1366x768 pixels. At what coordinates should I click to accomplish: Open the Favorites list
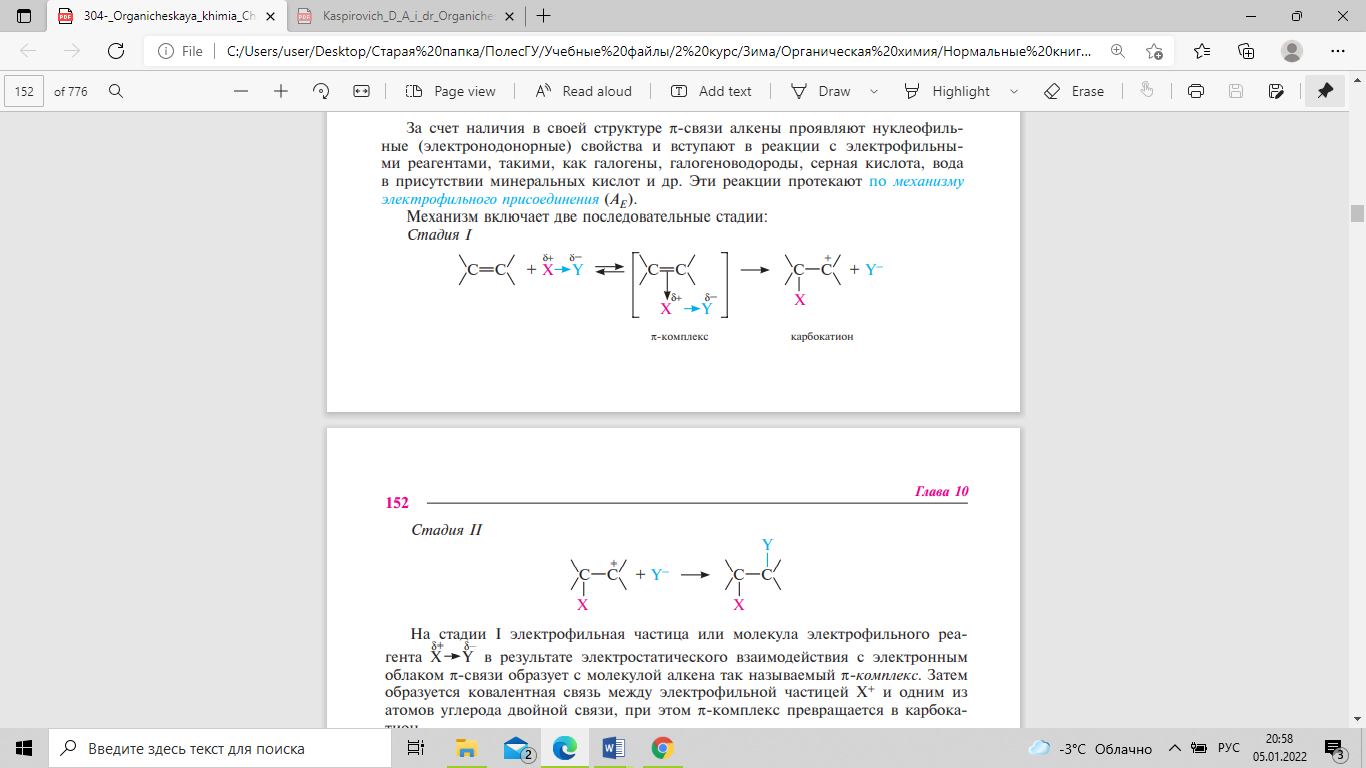(1201, 51)
